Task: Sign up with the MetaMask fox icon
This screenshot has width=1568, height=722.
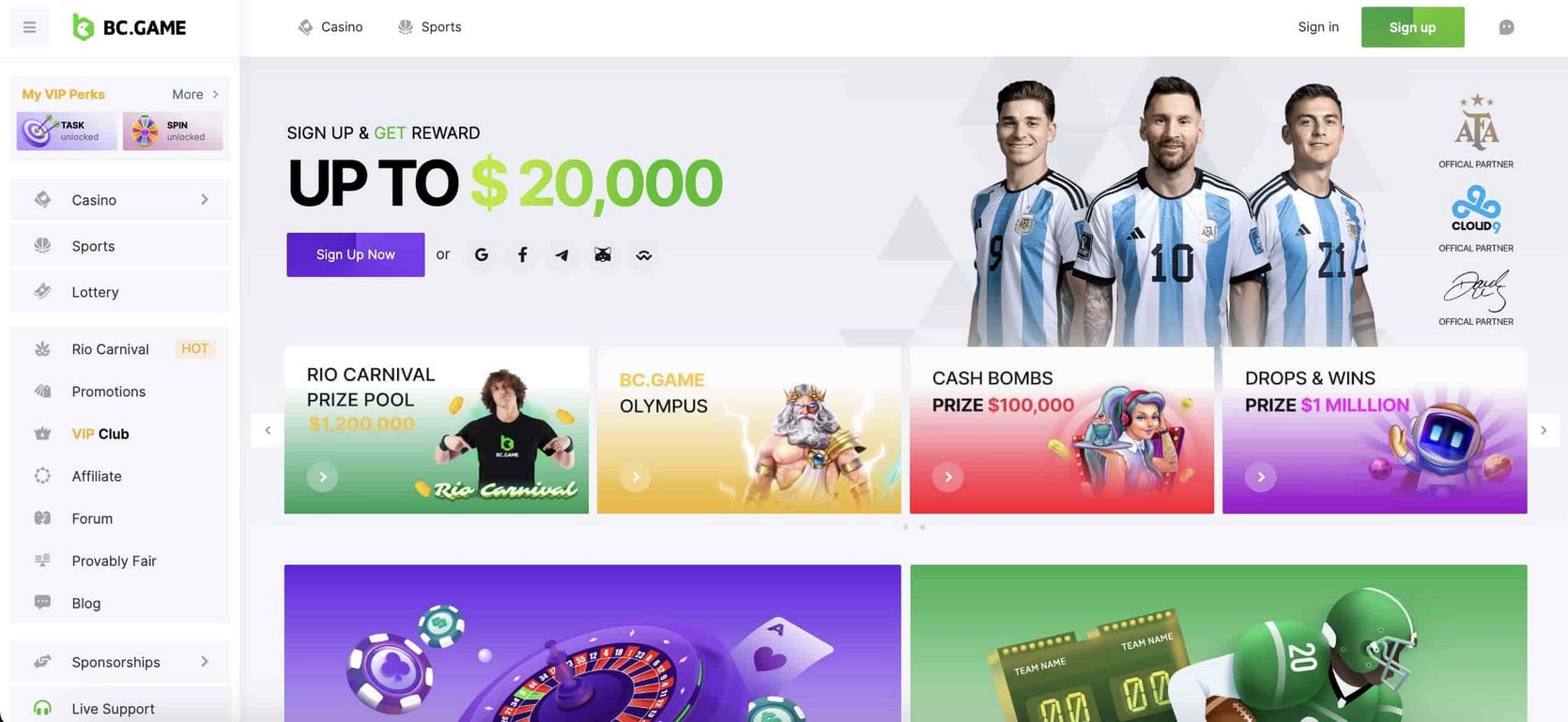Action: 603,254
